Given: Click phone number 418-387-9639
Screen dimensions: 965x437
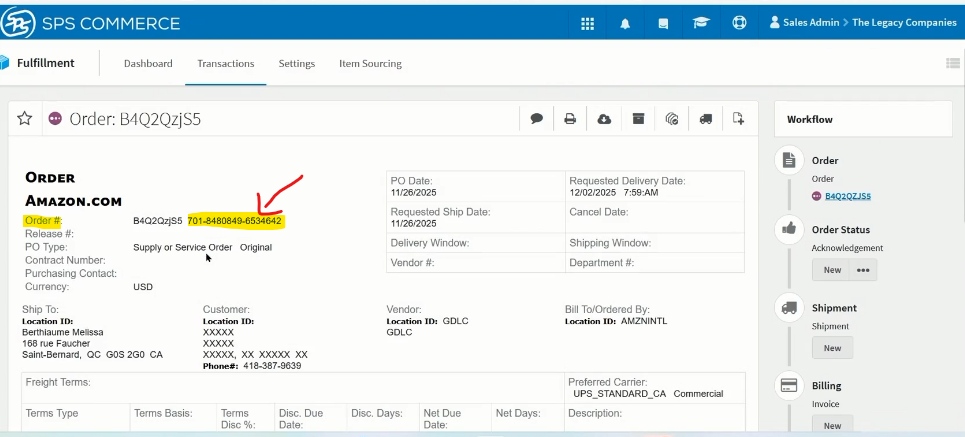Looking at the screenshot, I should point(273,366).
